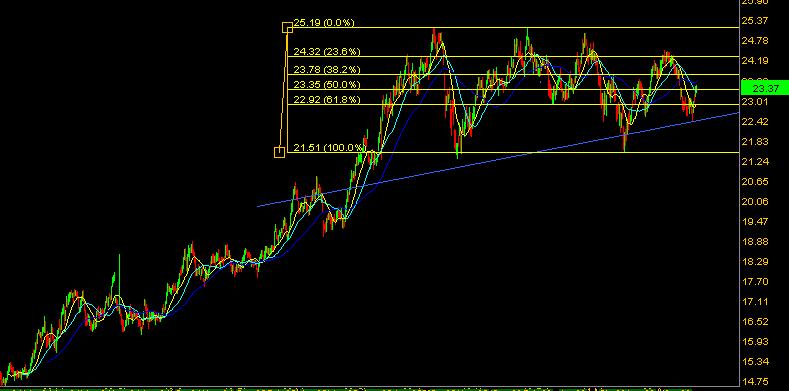Viewport: 789px width, 391px height.
Task: Select the Fibonacci top anchor handle at 25.19
Action: coord(287,27)
